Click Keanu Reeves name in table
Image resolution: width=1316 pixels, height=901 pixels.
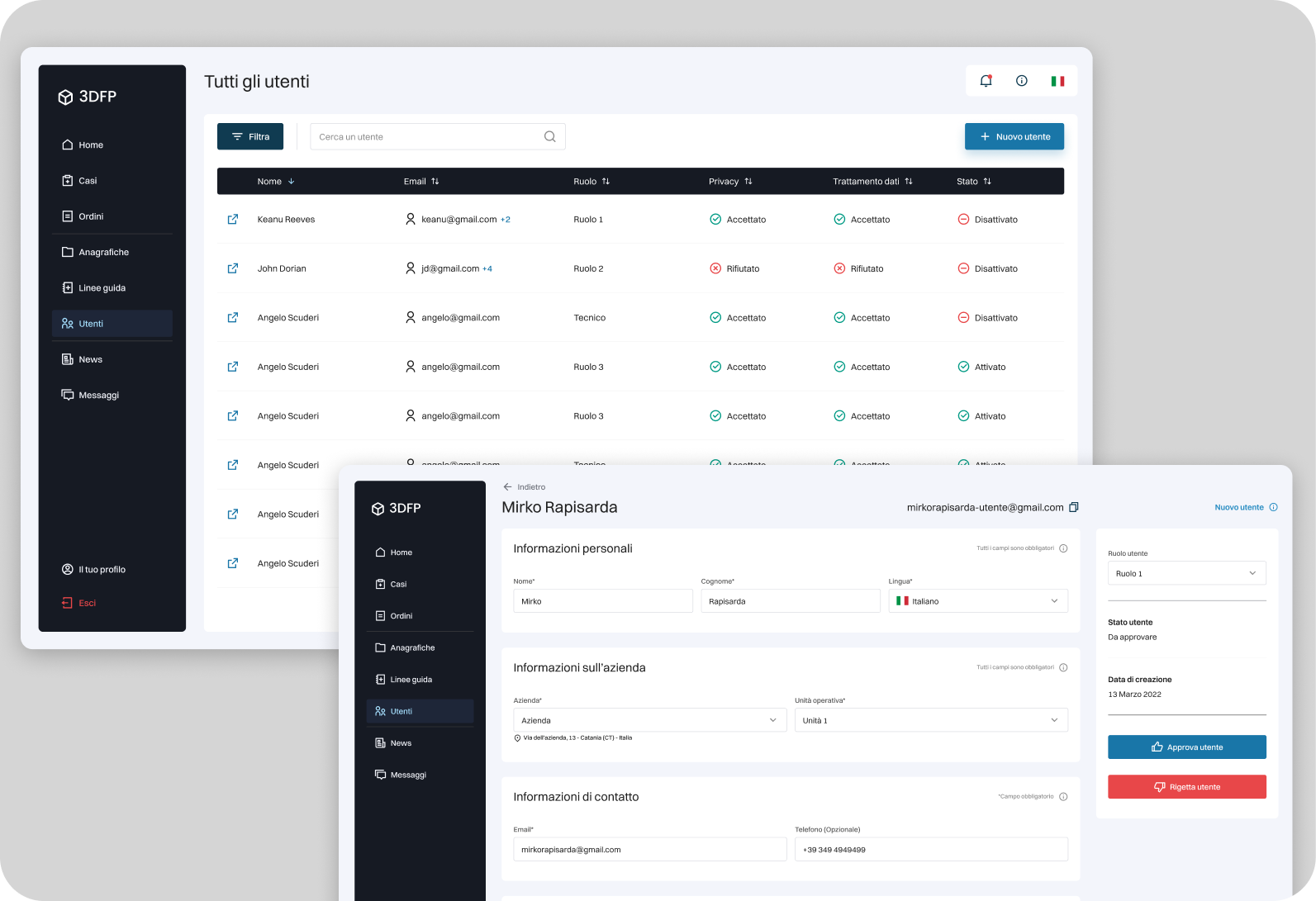click(286, 220)
